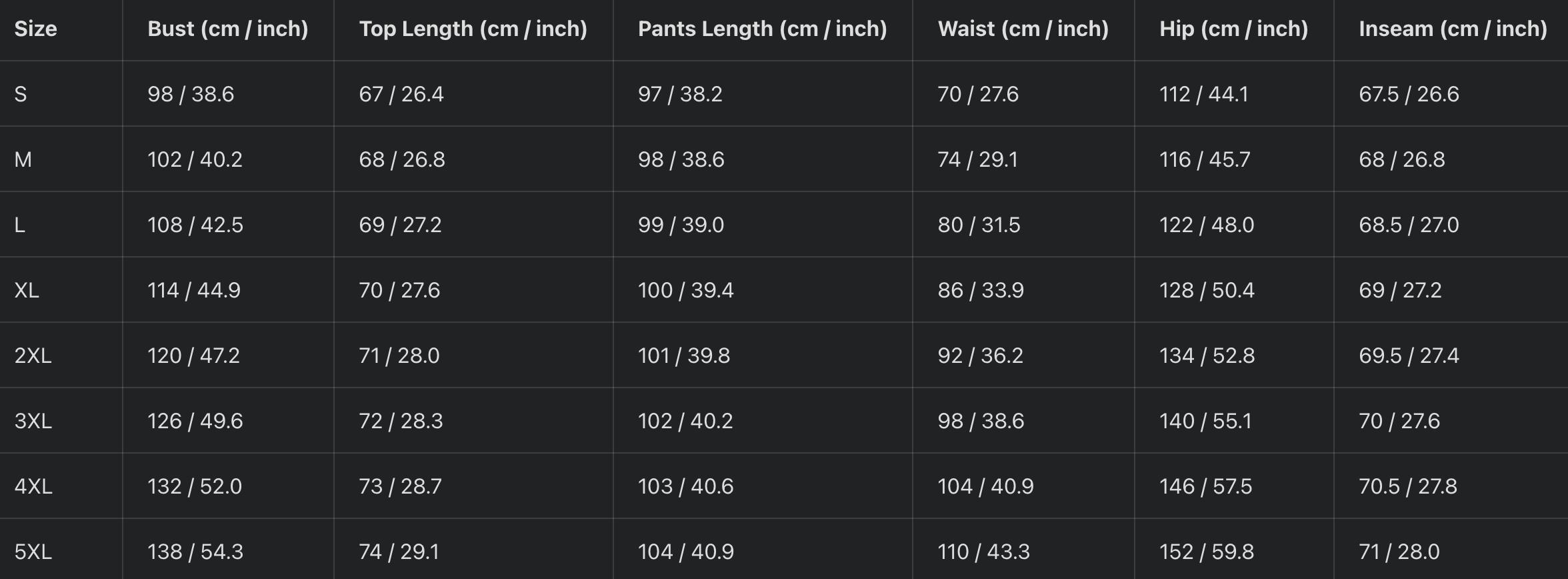The width and height of the screenshot is (1568, 579).
Task: Click the Size column header
Action: 36,29
